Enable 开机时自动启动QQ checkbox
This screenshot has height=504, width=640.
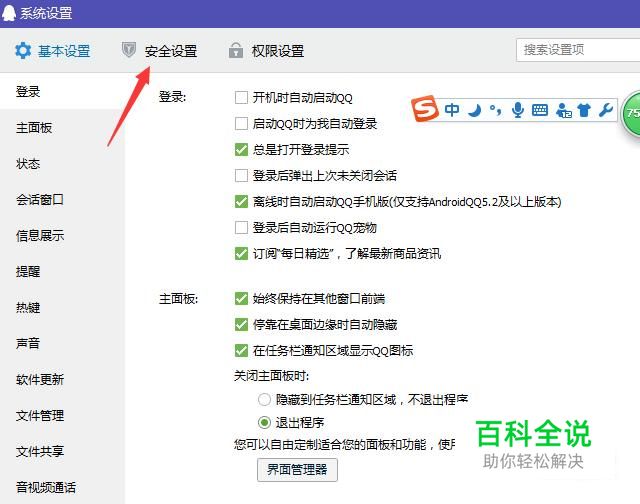241,98
